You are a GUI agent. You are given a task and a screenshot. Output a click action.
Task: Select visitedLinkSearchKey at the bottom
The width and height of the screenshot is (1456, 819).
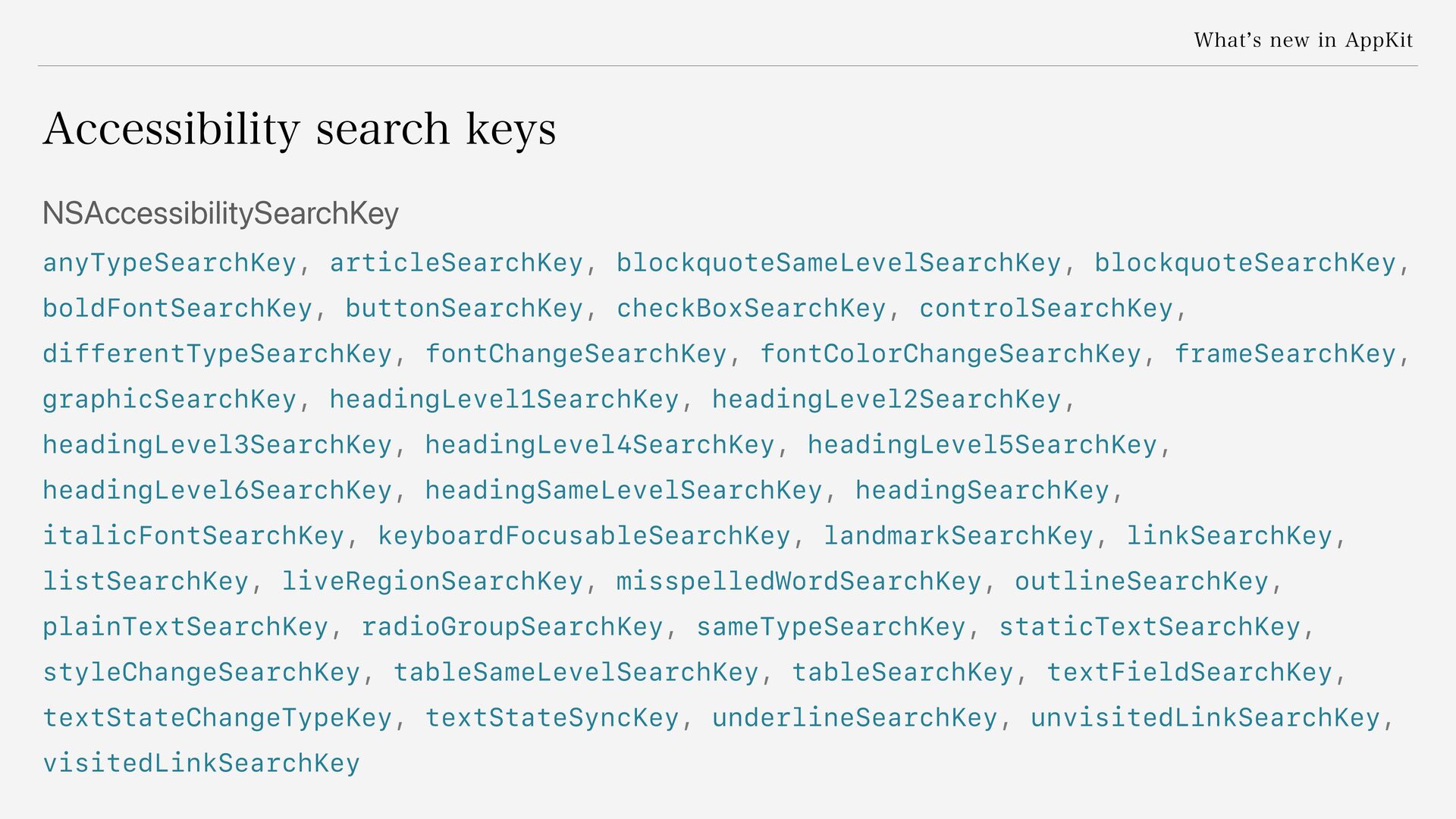(201, 764)
